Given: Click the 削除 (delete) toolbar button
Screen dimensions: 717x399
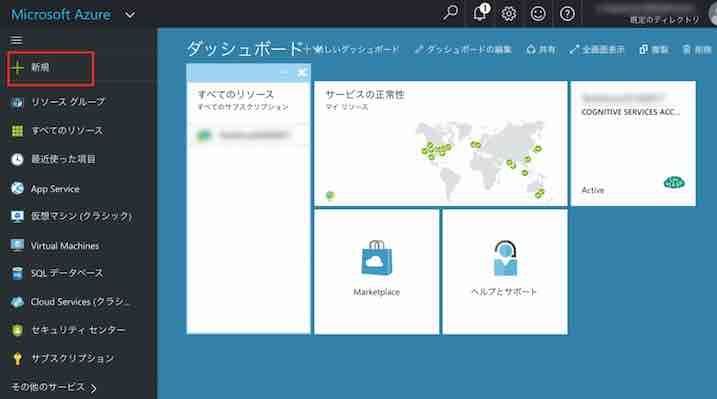Looking at the screenshot, I should point(697,49).
